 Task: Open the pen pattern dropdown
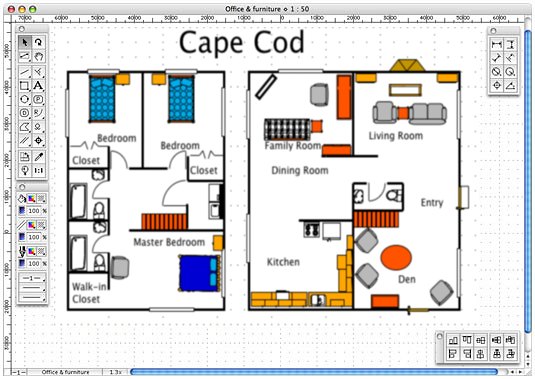tap(41, 251)
